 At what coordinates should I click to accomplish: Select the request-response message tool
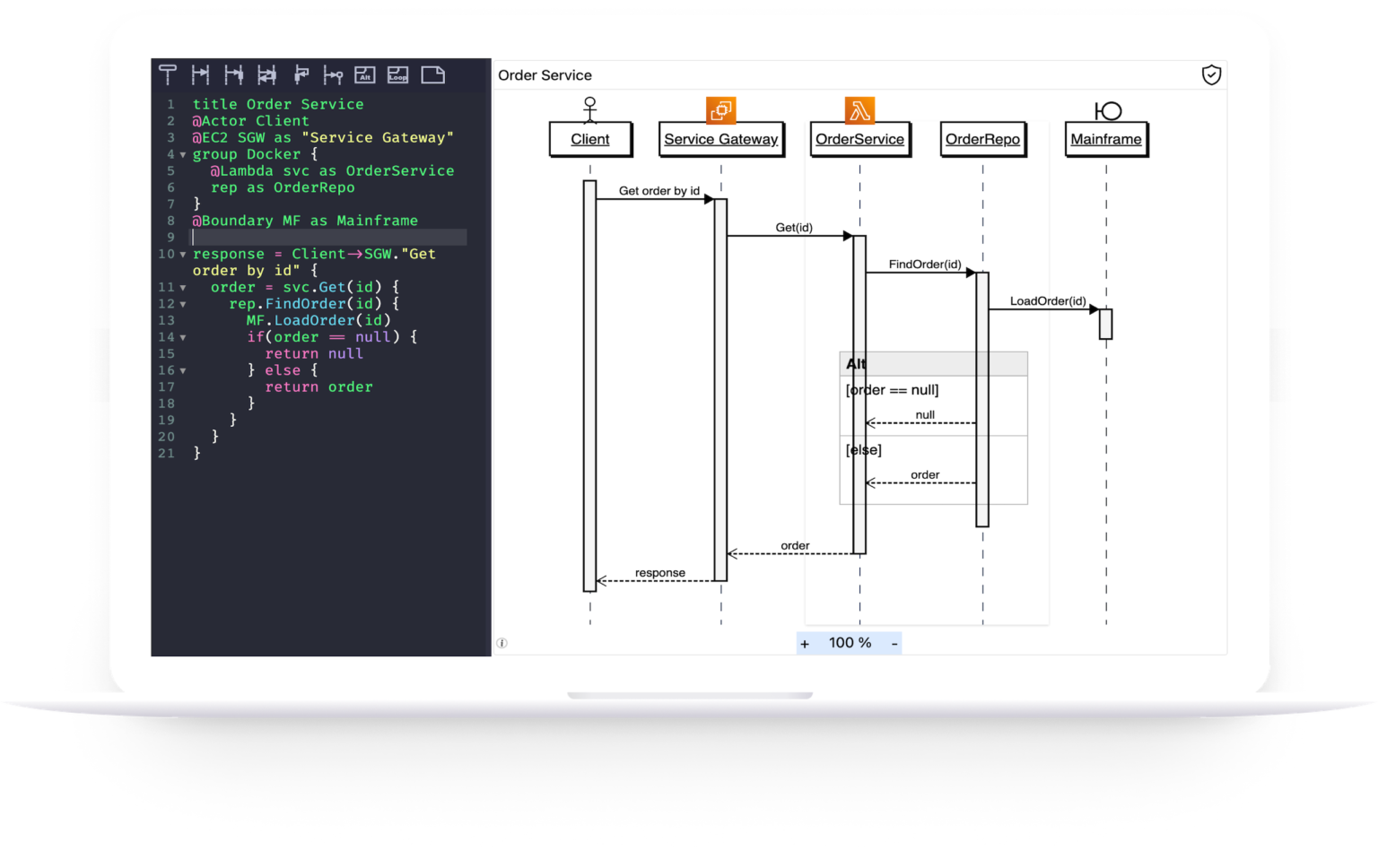pyautogui.click(x=267, y=75)
